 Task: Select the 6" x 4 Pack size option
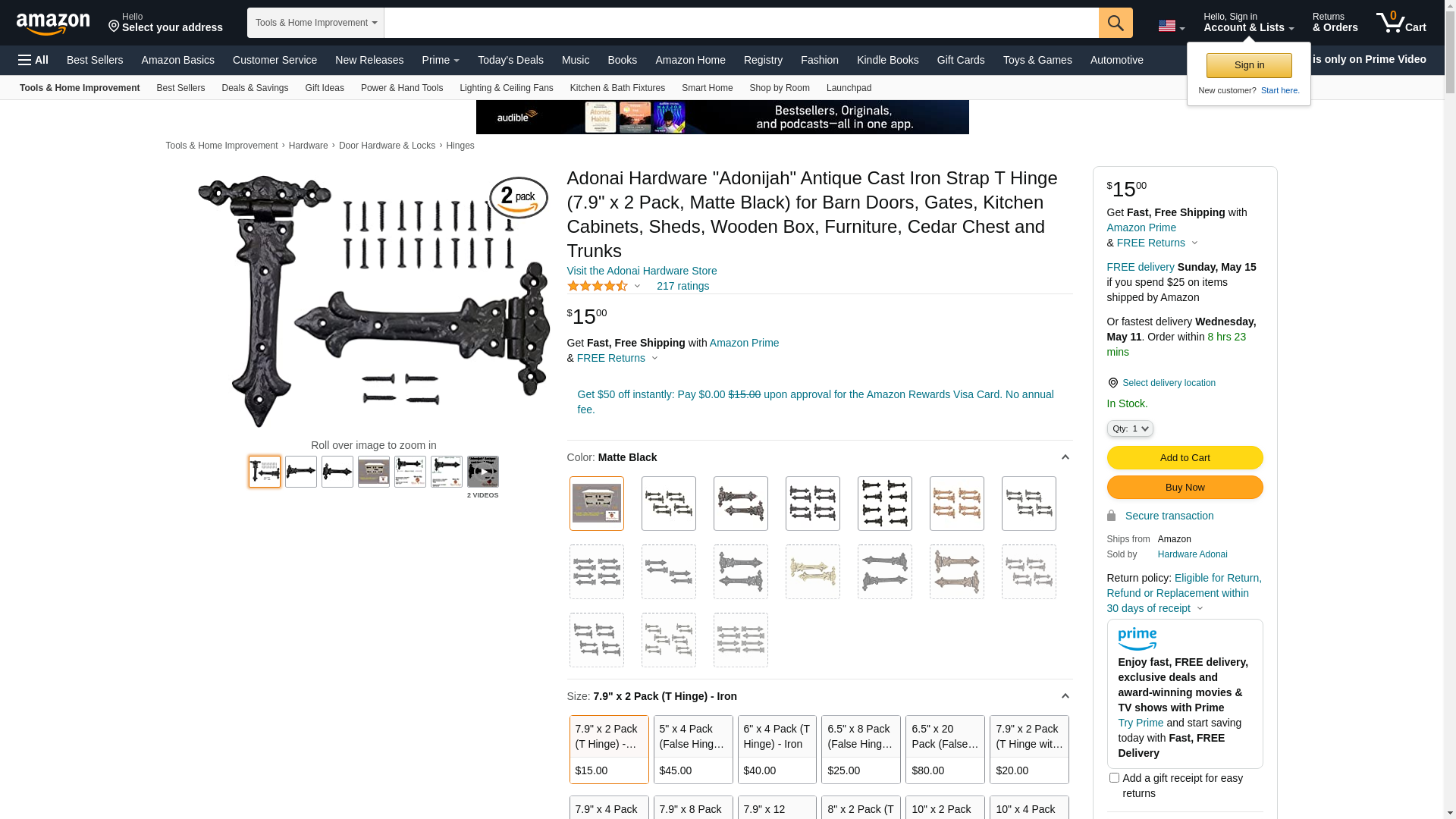coord(777,749)
